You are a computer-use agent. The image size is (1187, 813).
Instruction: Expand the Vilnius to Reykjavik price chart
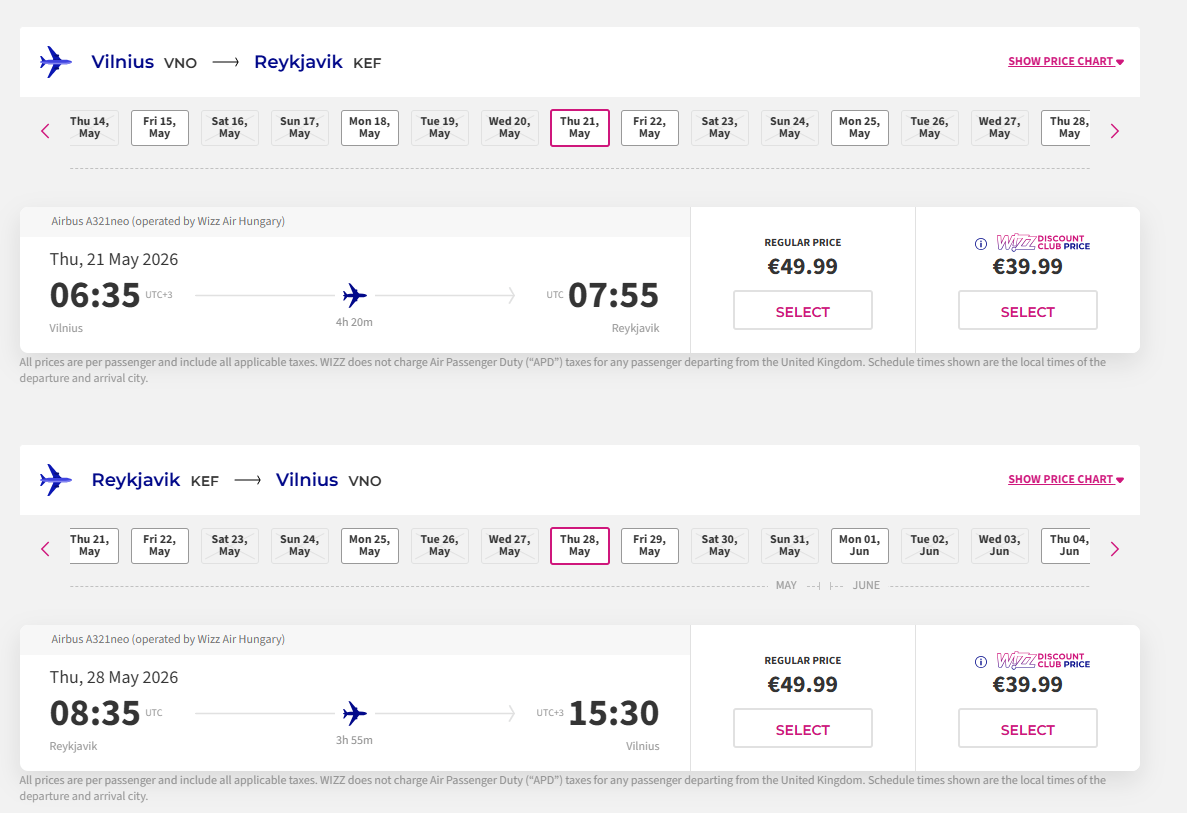click(x=1066, y=62)
